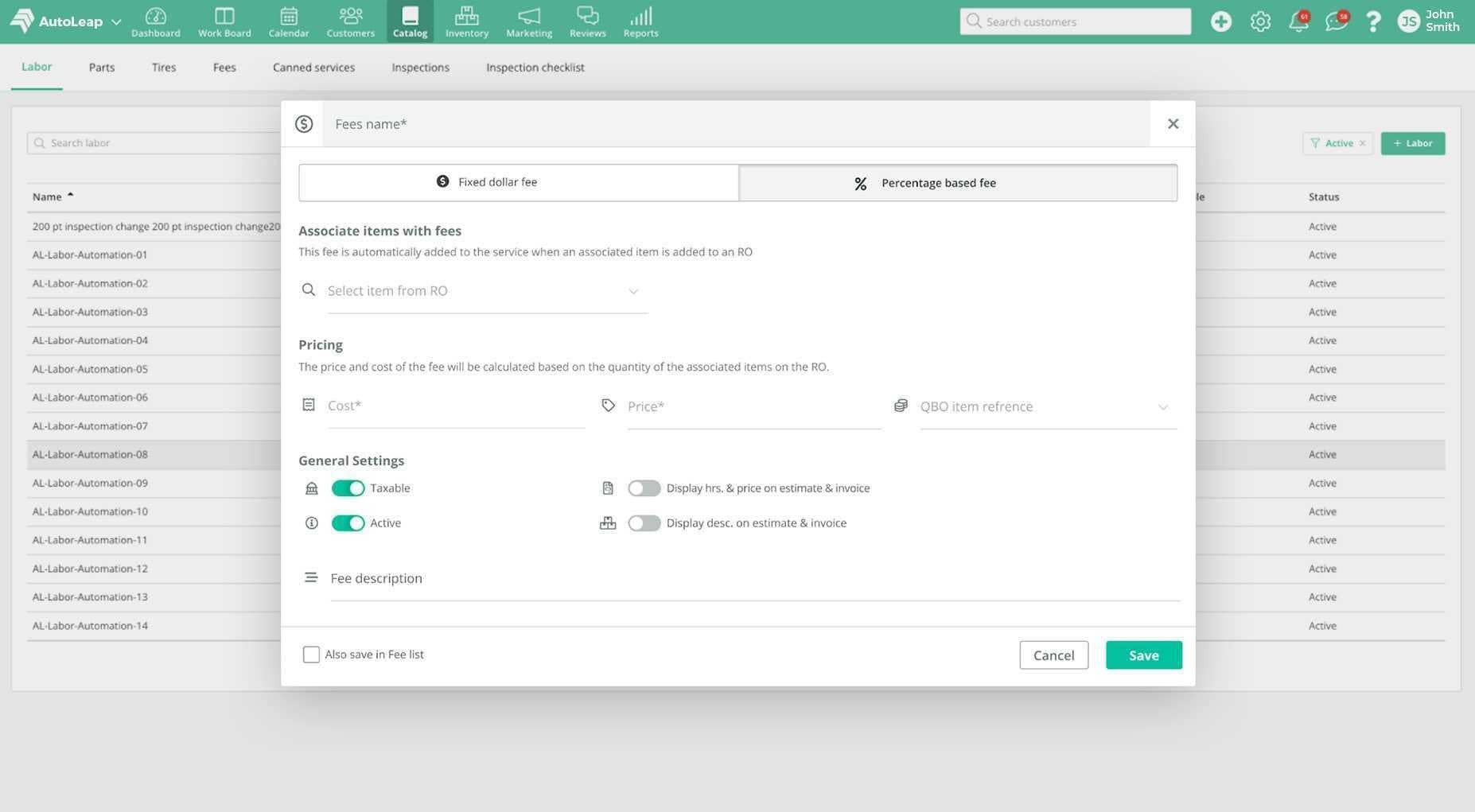Check the Also save in Fee list box

coord(309,652)
